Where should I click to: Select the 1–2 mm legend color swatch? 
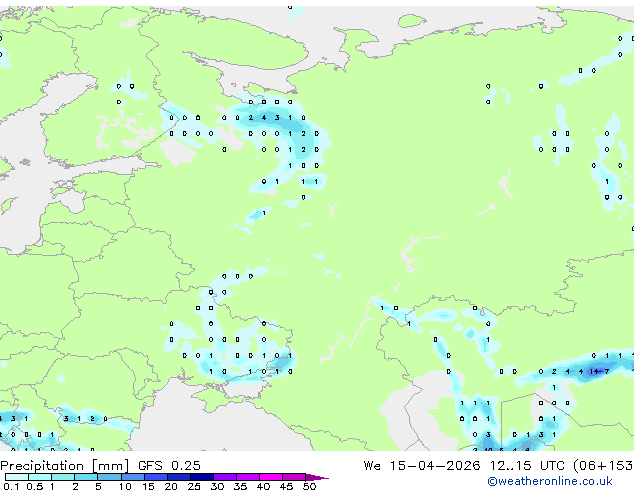(x=63, y=477)
